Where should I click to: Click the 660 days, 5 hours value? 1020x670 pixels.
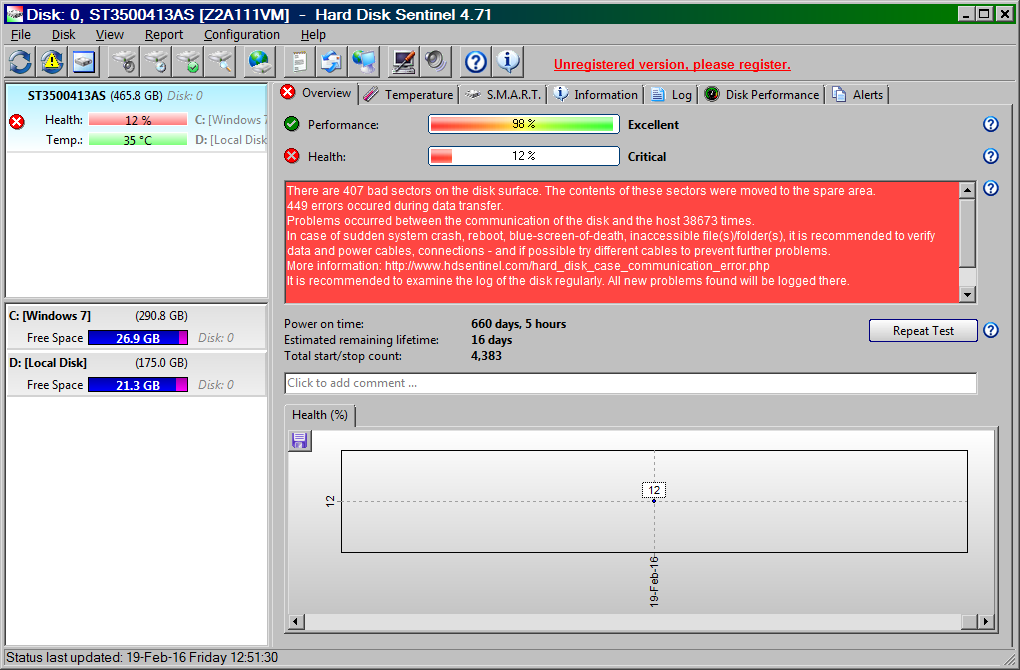pyautogui.click(x=518, y=324)
